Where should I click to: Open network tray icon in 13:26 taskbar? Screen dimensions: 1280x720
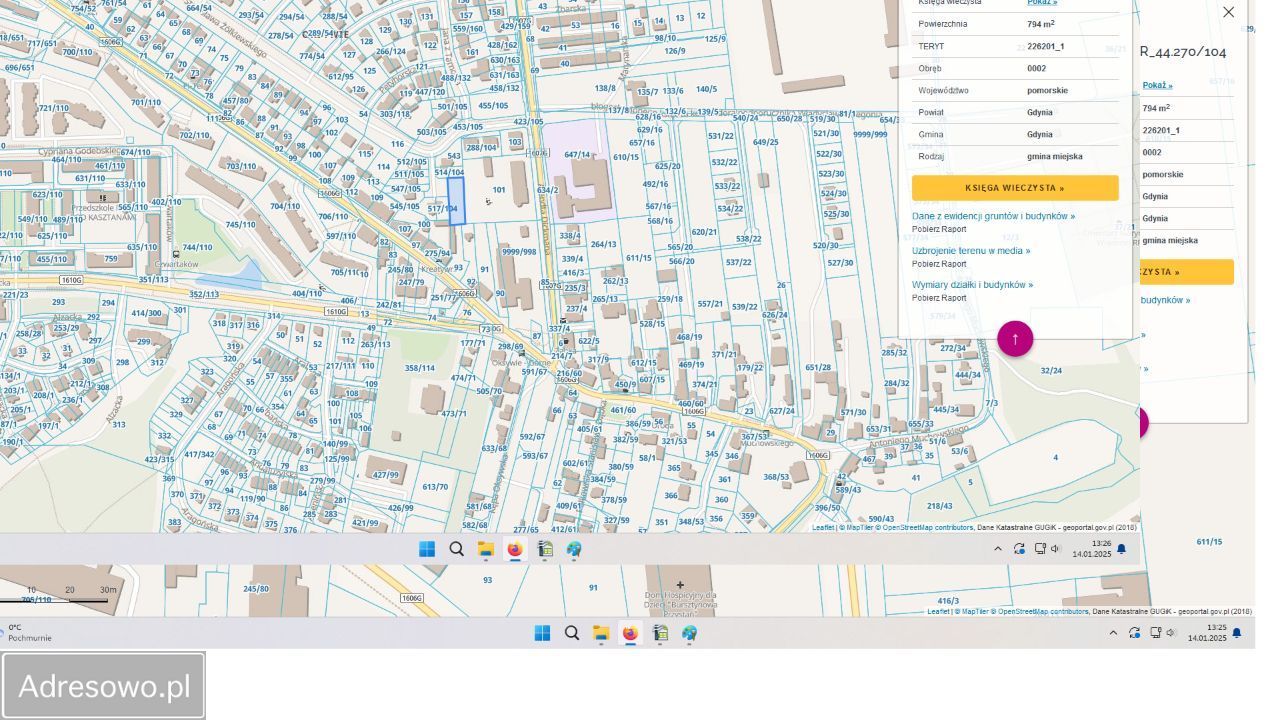click(x=1040, y=549)
